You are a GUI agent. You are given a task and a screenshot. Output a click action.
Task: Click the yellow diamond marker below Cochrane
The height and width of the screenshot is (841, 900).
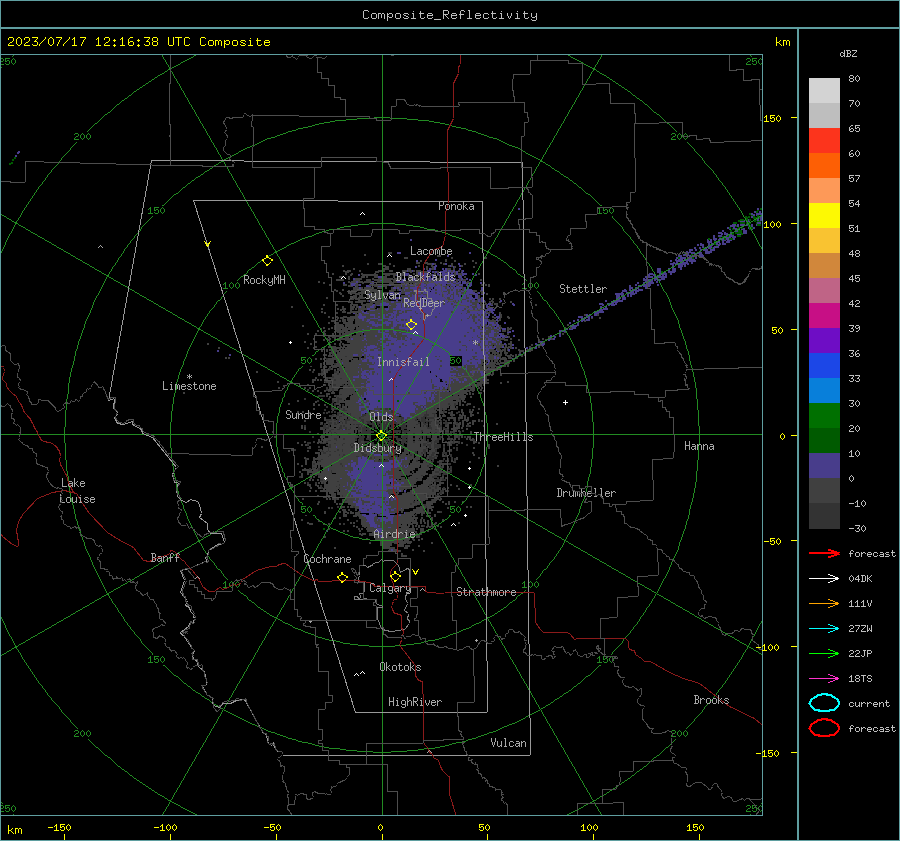coord(343,578)
